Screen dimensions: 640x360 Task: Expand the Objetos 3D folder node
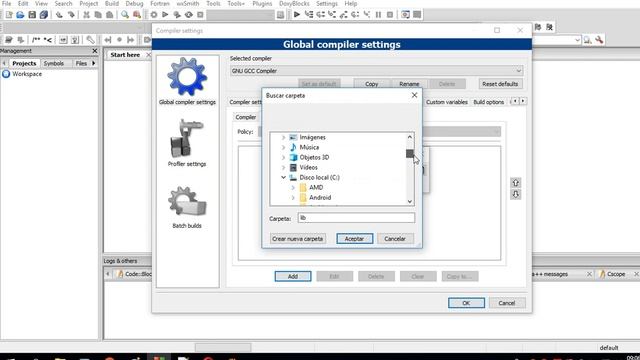click(x=283, y=158)
